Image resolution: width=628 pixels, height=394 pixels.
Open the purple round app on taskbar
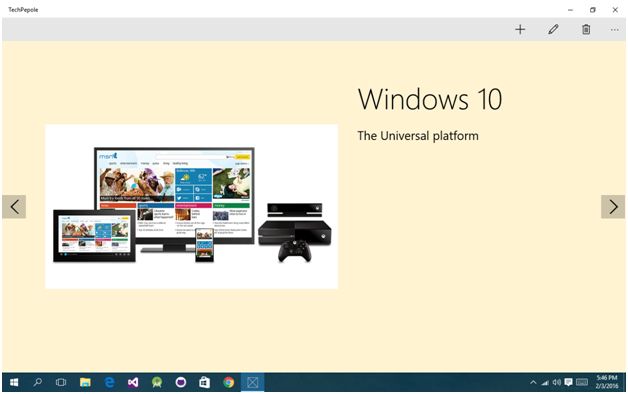[181, 382]
